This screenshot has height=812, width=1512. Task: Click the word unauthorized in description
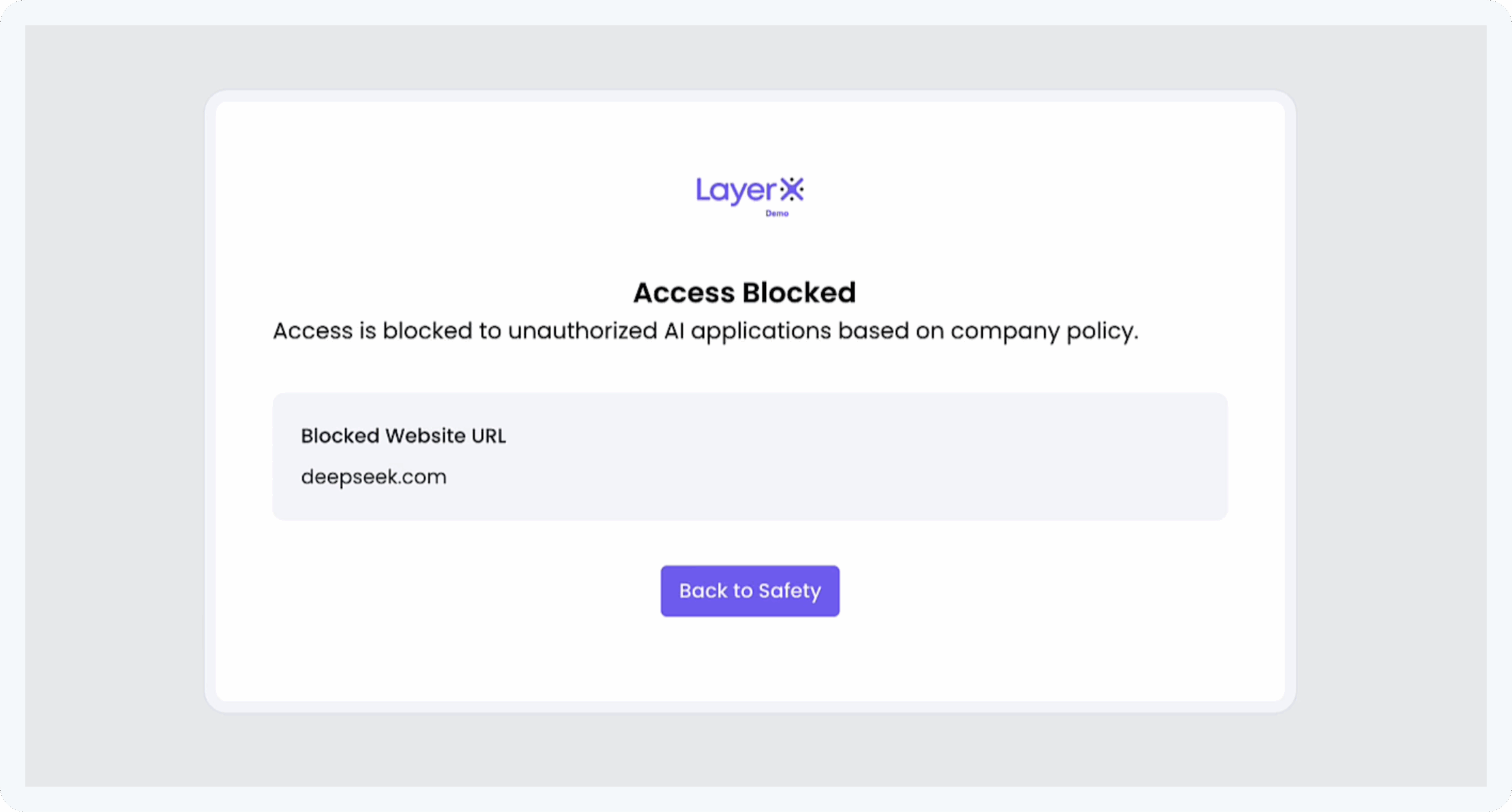(582, 331)
